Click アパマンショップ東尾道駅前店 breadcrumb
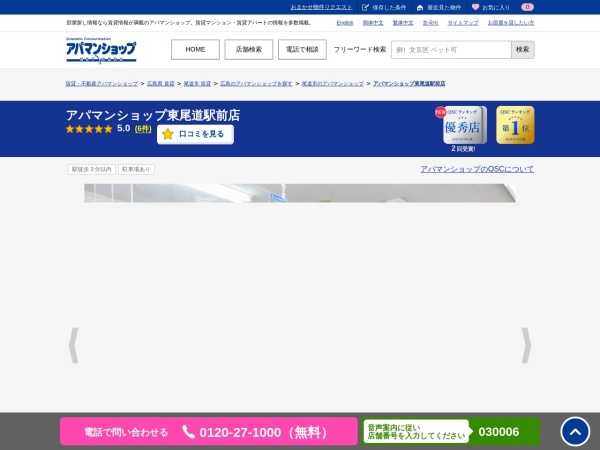The width and height of the screenshot is (600, 450). tap(409, 83)
